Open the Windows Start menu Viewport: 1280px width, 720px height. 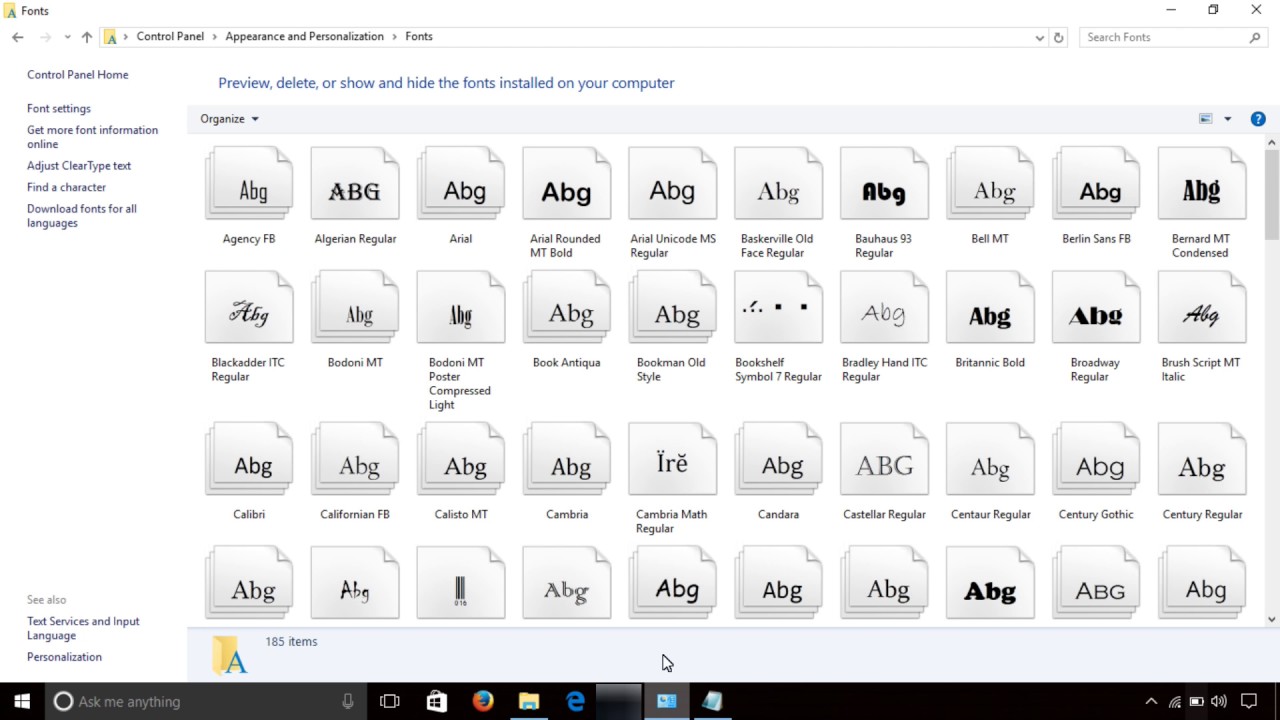click(22, 701)
